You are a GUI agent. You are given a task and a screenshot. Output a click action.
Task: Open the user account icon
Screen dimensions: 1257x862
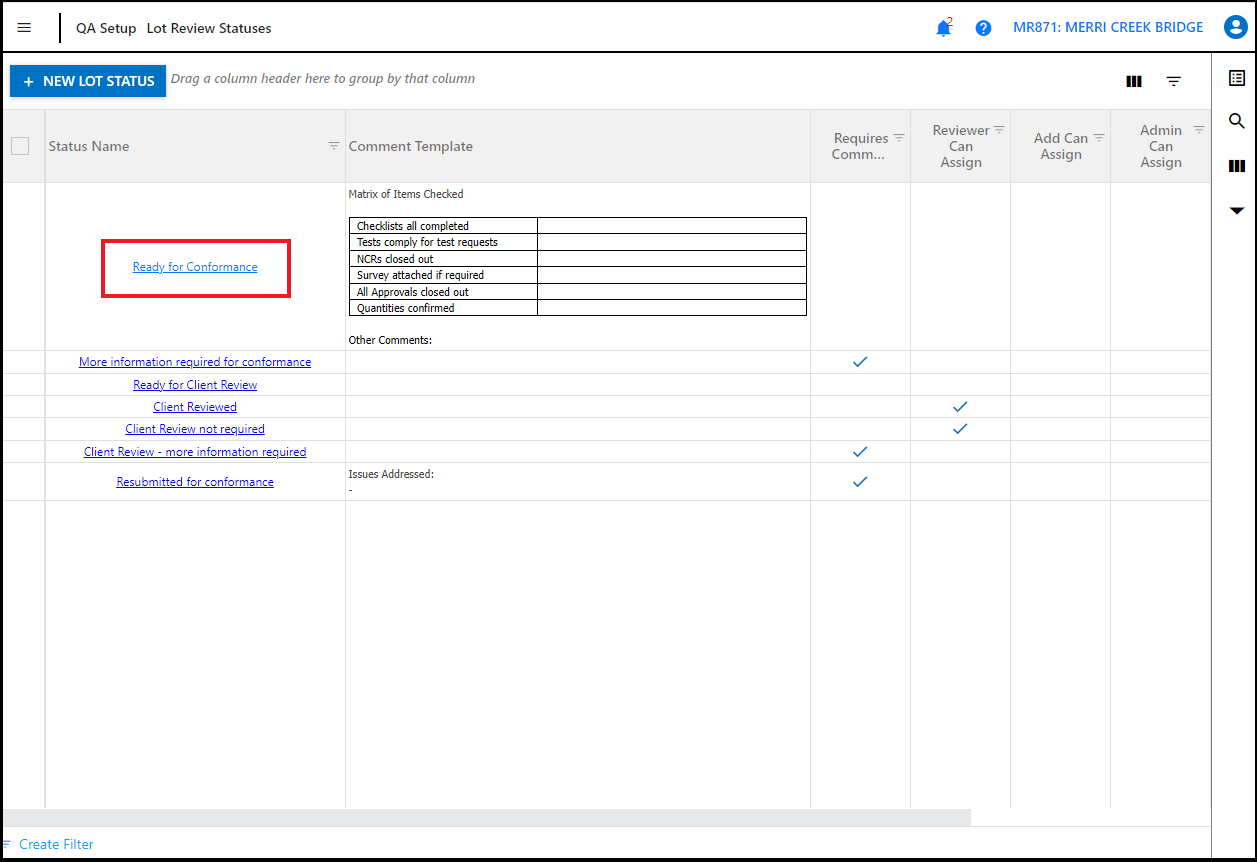pyautogui.click(x=1235, y=27)
